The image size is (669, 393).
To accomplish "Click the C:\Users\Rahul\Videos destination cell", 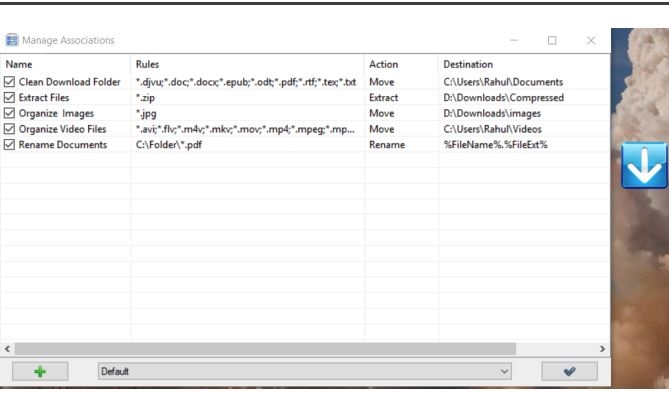I will [x=493, y=129].
